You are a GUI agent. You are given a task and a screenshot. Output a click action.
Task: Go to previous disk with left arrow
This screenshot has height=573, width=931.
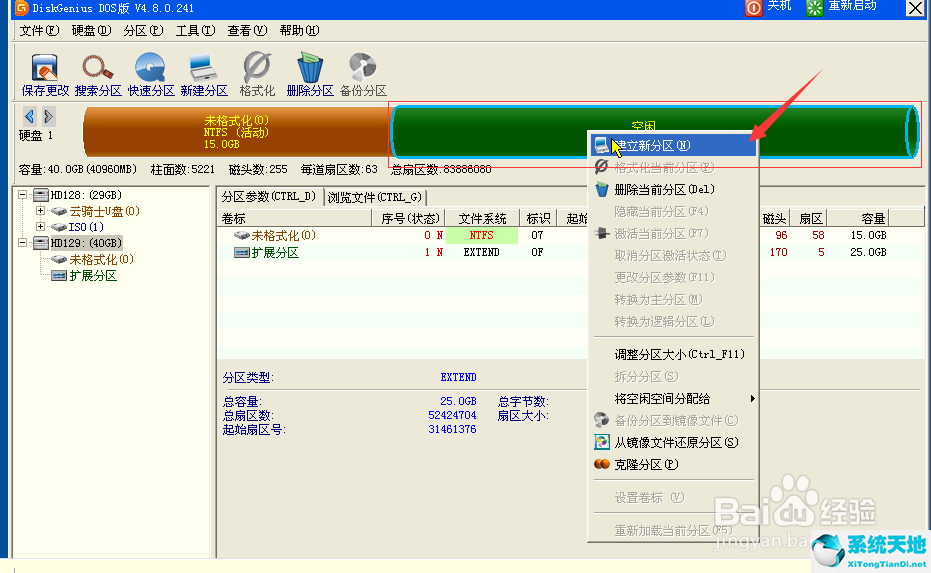coord(29,116)
